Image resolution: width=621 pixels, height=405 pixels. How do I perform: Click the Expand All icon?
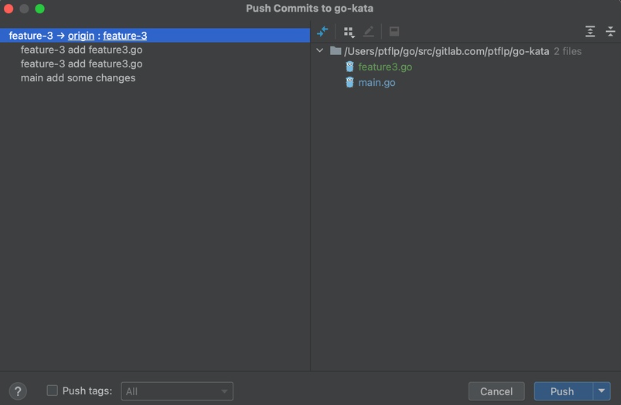click(x=590, y=32)
